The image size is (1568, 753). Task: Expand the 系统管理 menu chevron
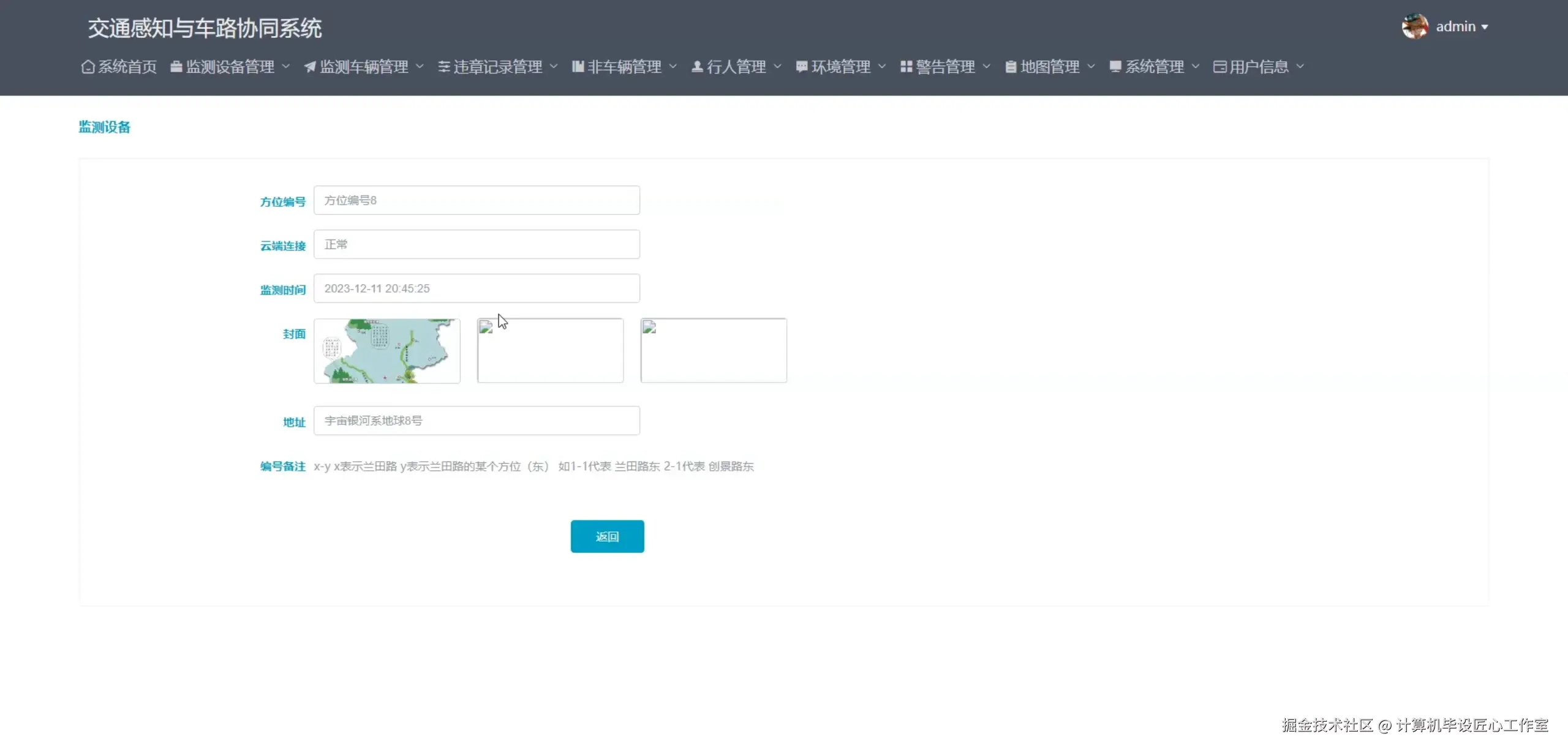(x=1195, y=67)
